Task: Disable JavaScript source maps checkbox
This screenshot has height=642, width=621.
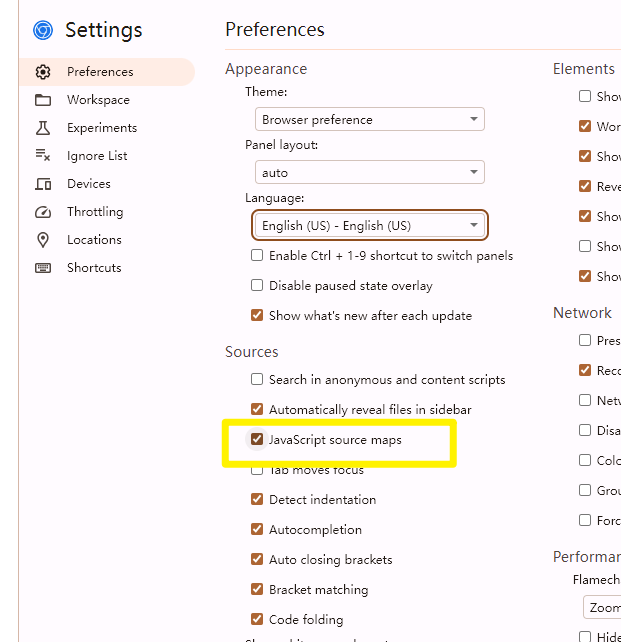Action: (257, 439)
